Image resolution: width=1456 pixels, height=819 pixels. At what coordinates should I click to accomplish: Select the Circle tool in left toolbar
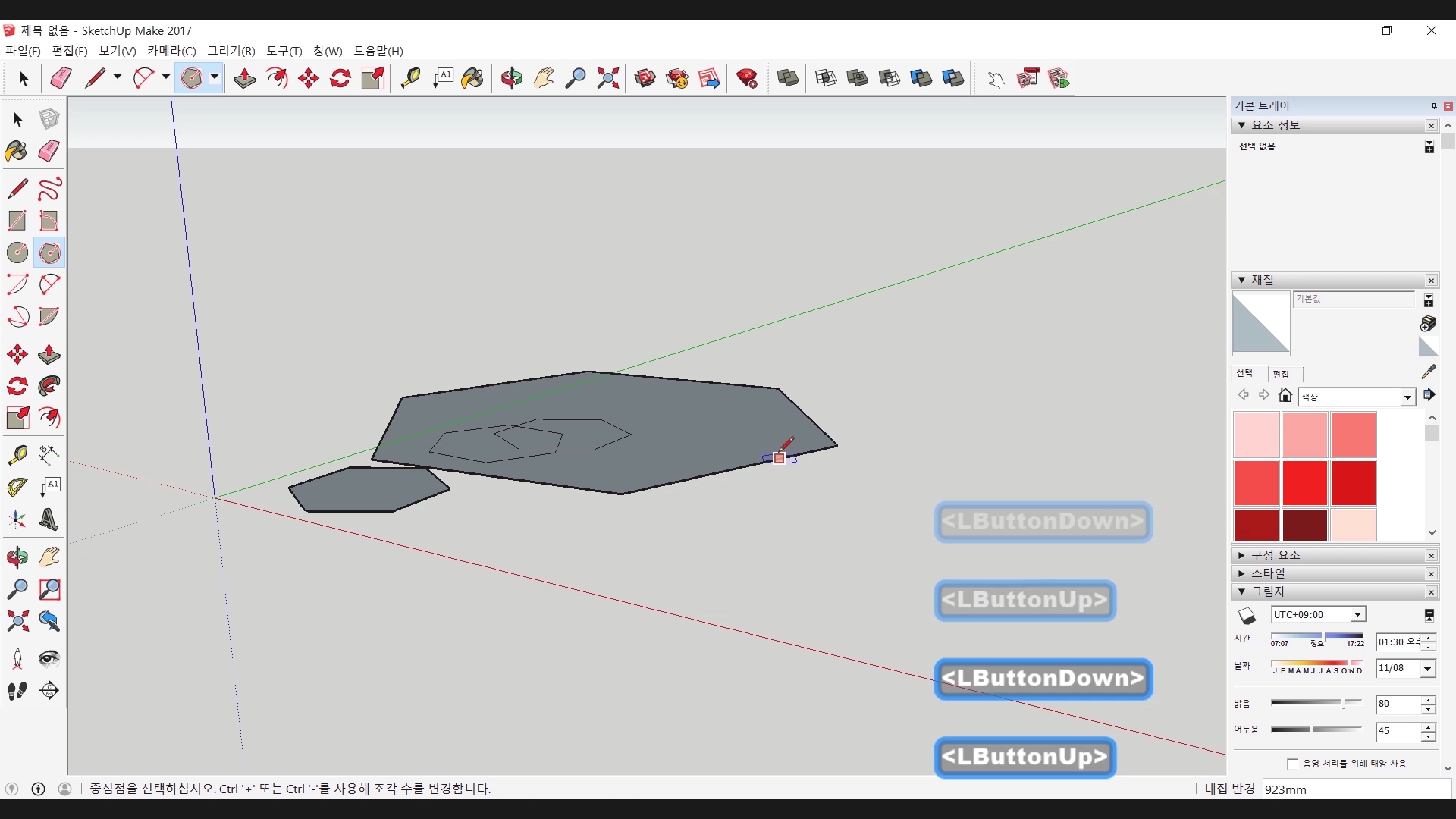pos(17,253)
